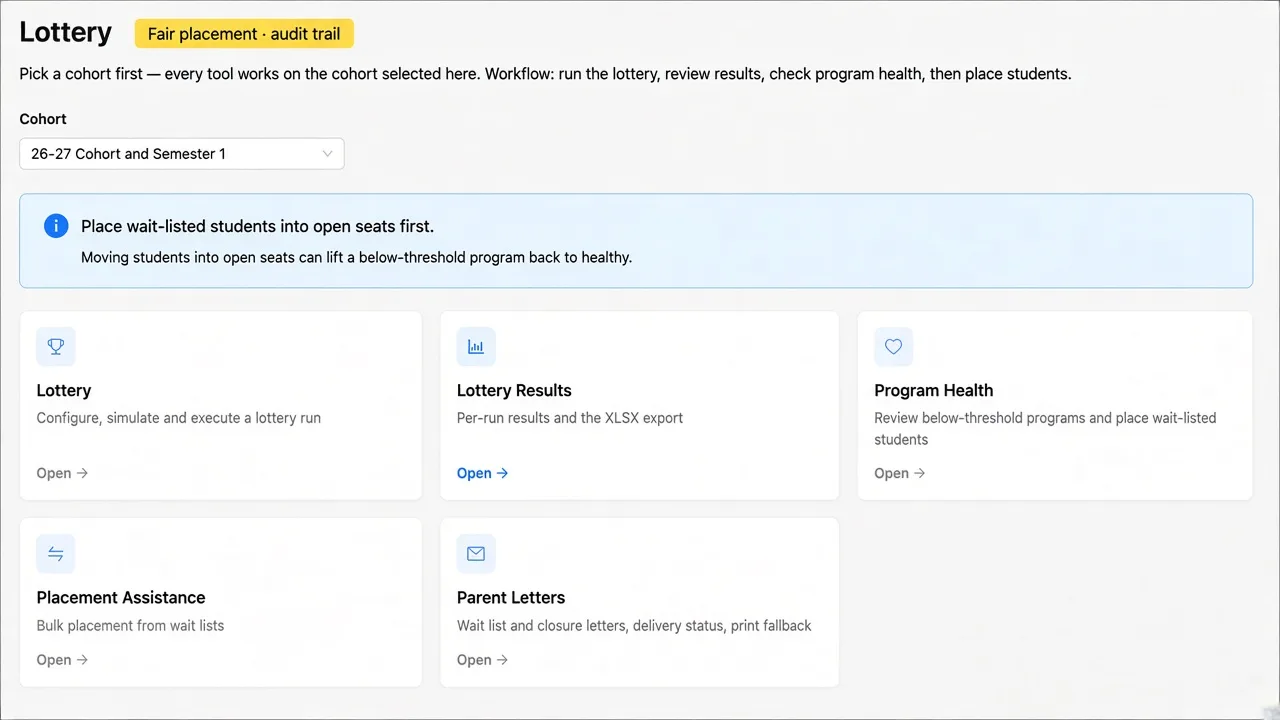This screenshot has height=720, width=1280.
Task: Click the 'Pick a cohort first' instruction text
Action: coord(545,74)
